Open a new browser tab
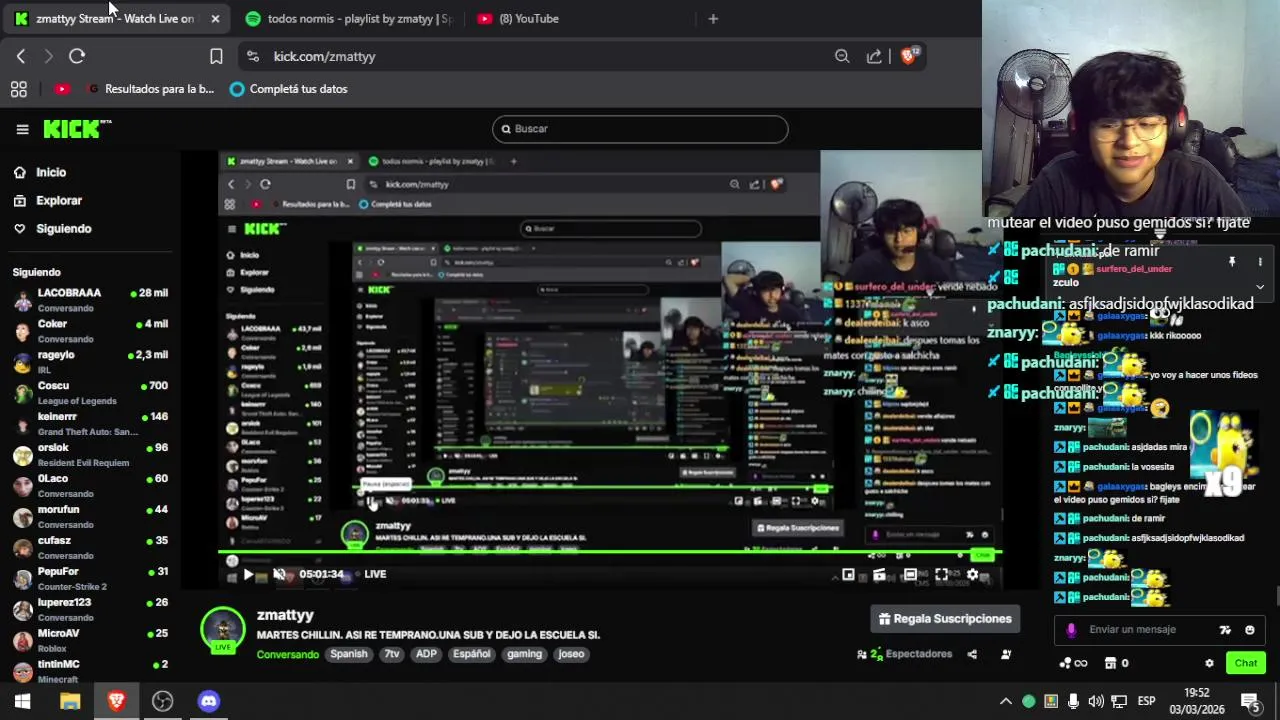Screen dimensions: 1280x720 coord(713,19)
